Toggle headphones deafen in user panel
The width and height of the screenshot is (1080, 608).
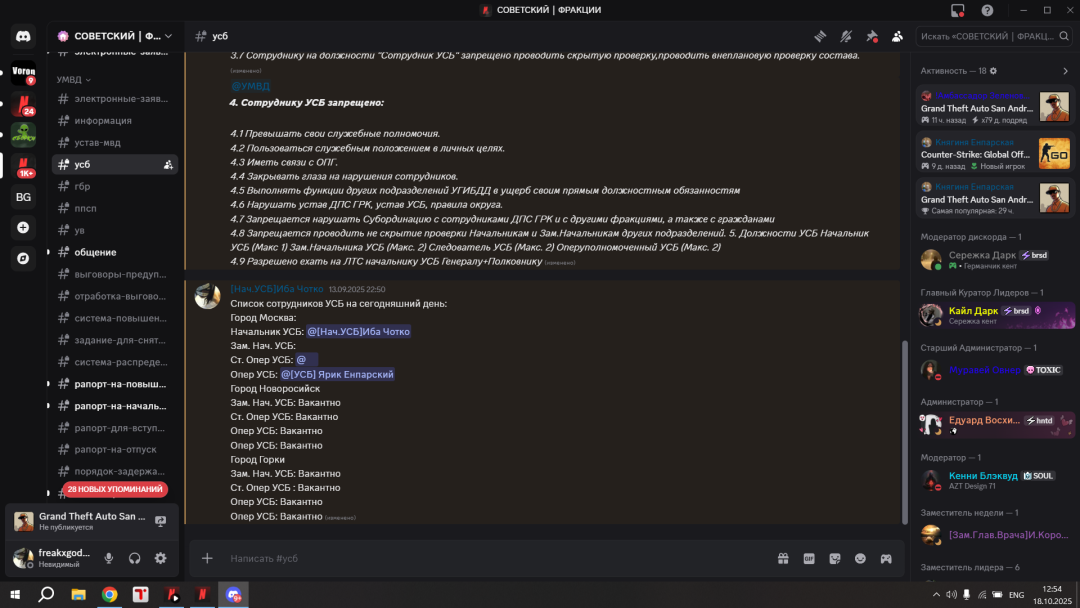(x=134, y=558)
